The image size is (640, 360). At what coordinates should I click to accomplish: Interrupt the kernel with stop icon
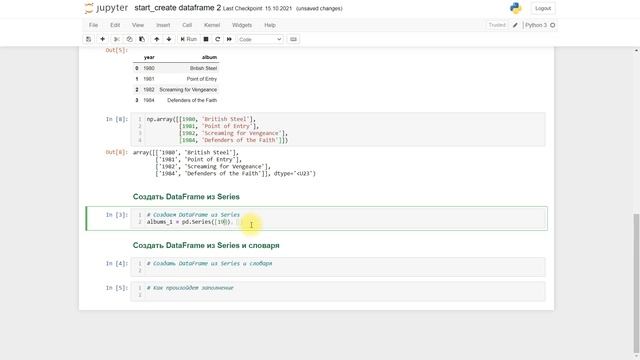point(206,39)
